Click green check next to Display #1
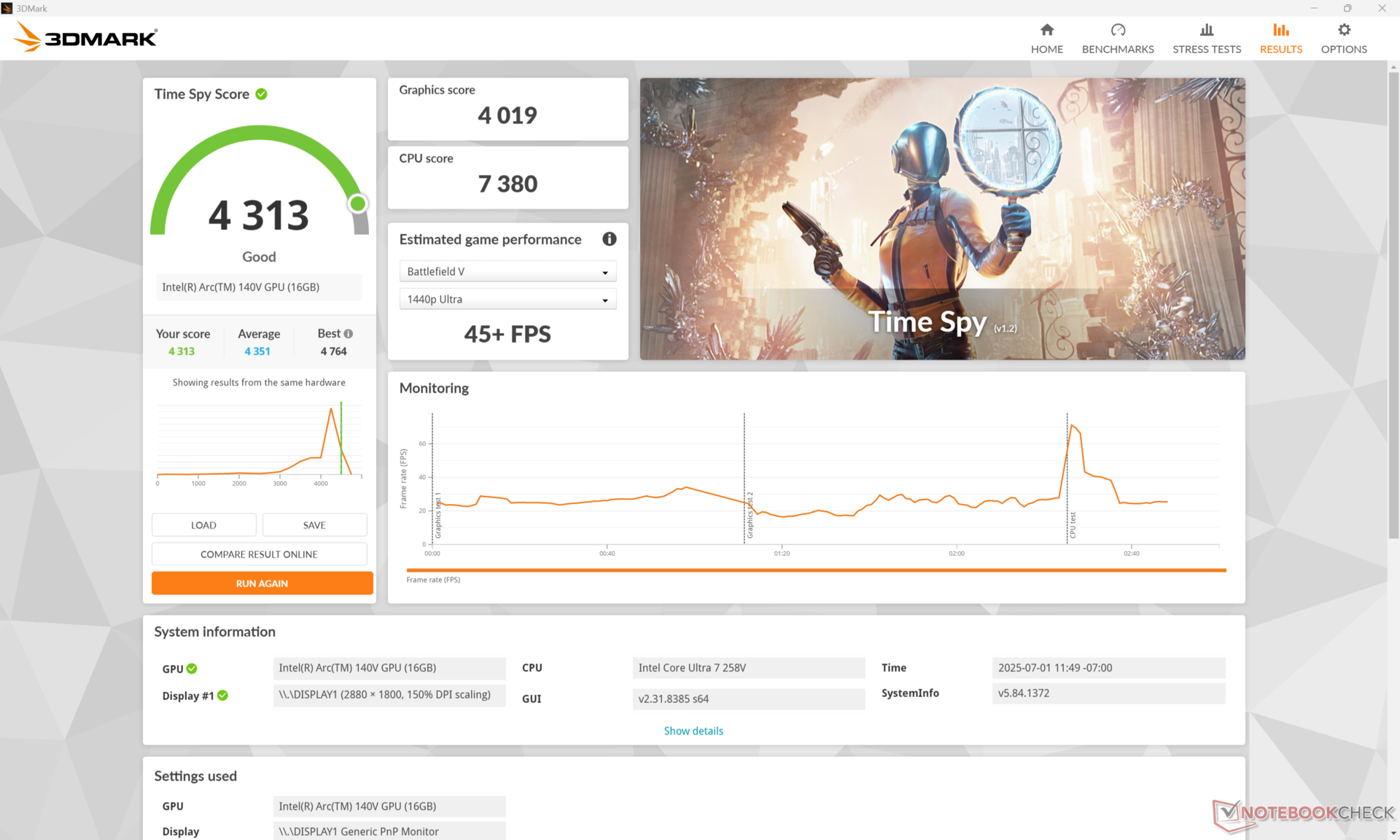 coord(222,696)
